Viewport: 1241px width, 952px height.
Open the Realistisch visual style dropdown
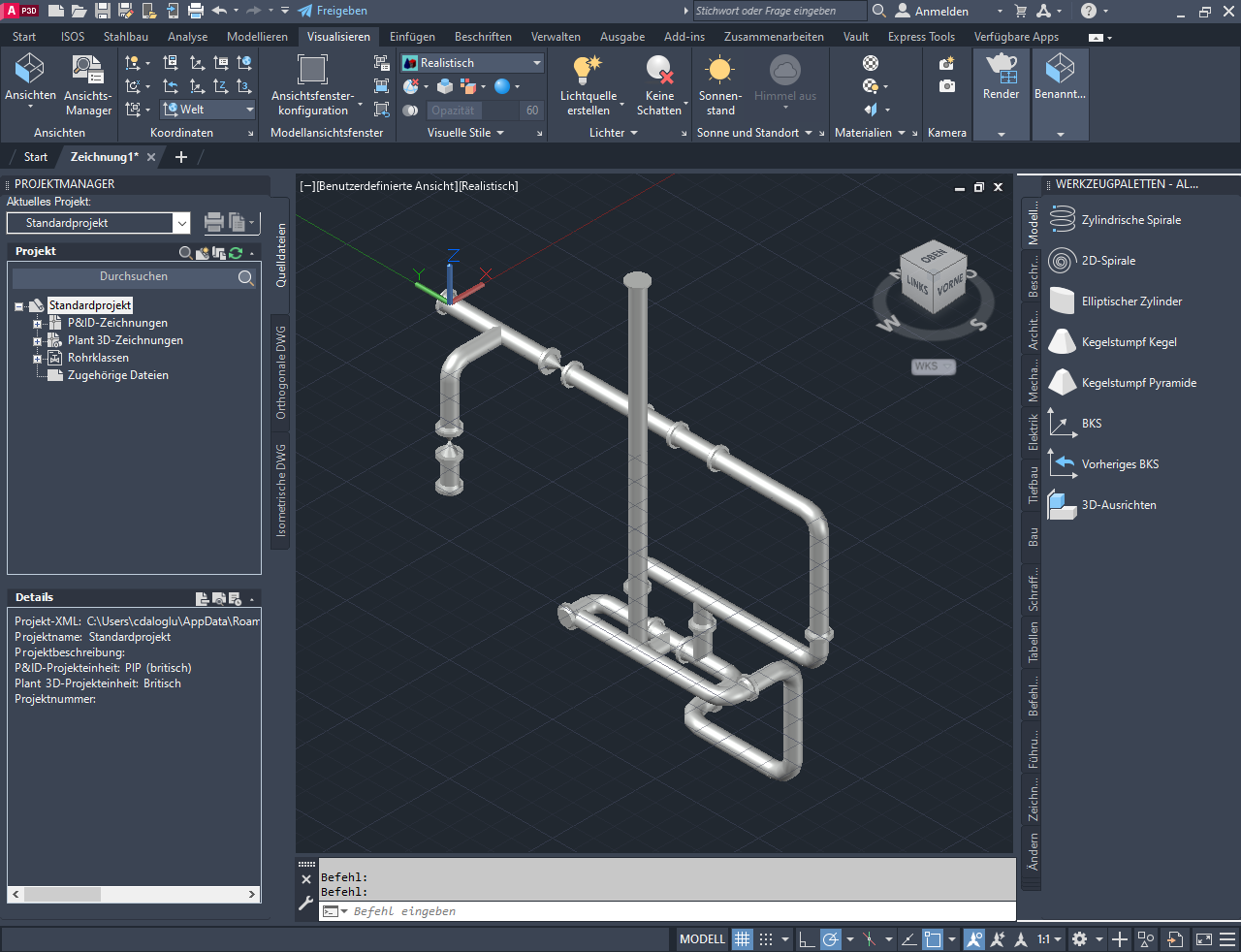[x=473, y=63]
